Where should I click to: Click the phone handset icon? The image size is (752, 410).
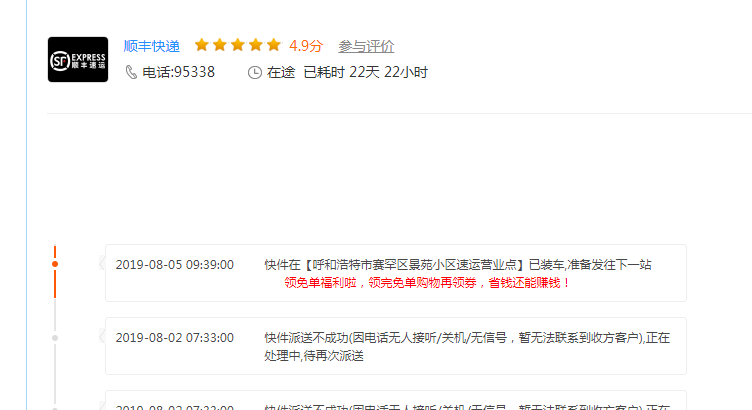tap(131, 72)
